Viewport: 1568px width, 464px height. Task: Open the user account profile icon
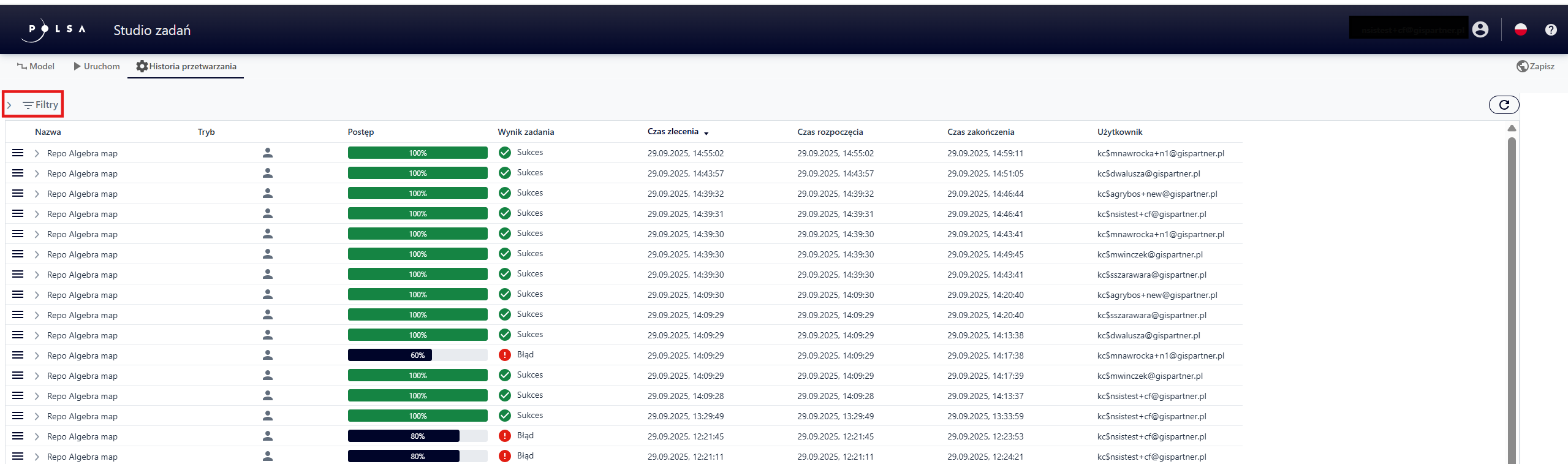1480,29
